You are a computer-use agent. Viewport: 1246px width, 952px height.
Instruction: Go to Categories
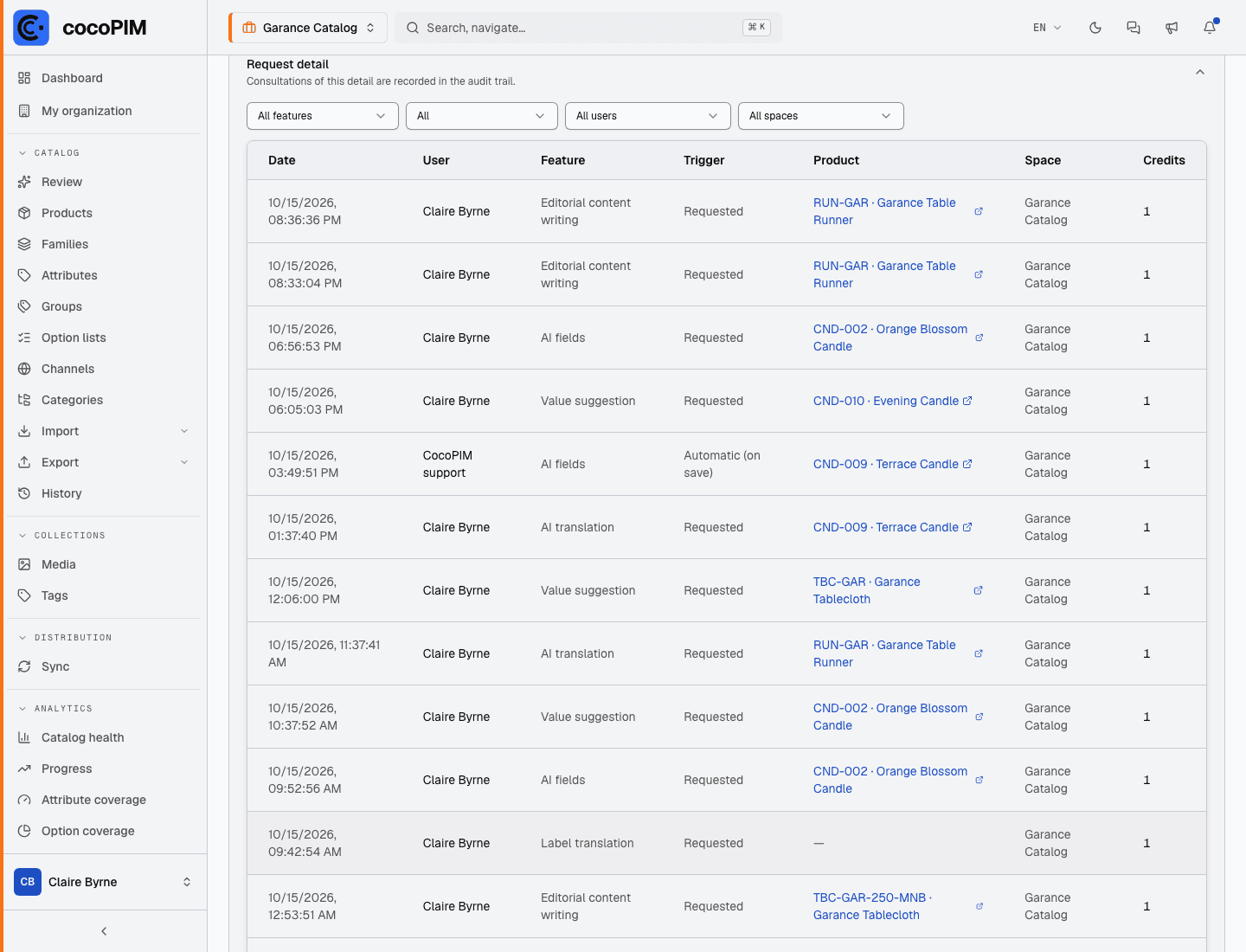104,400
